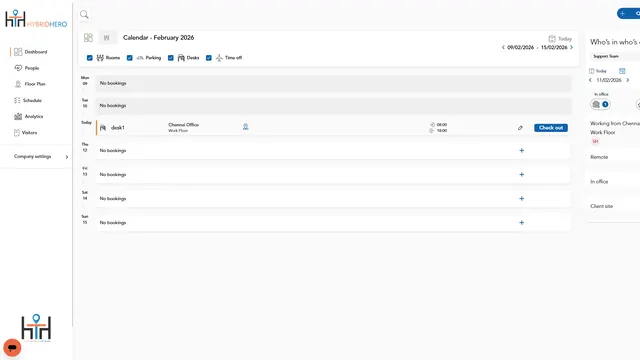Add a booking for Thu 12
Screen dimensions: 640x360
click(x=522, y=151)
